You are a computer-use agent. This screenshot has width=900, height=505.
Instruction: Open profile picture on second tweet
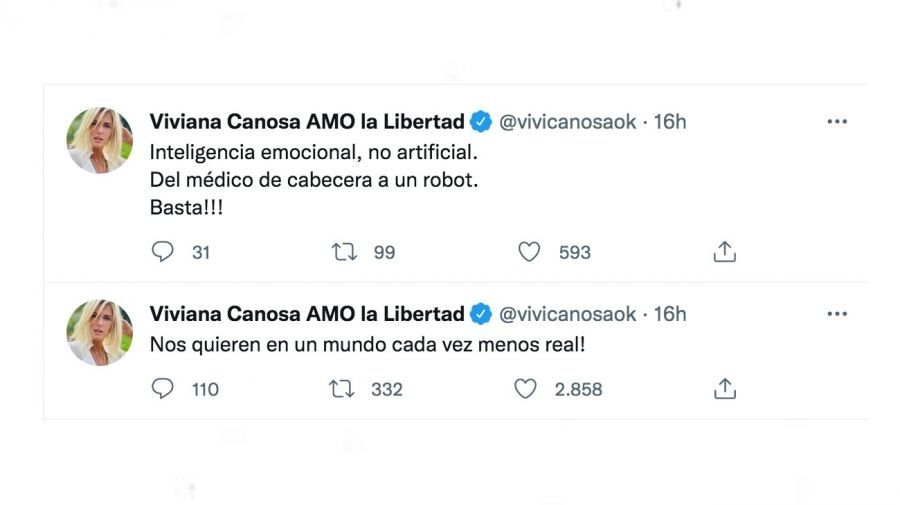coord(99,333)
